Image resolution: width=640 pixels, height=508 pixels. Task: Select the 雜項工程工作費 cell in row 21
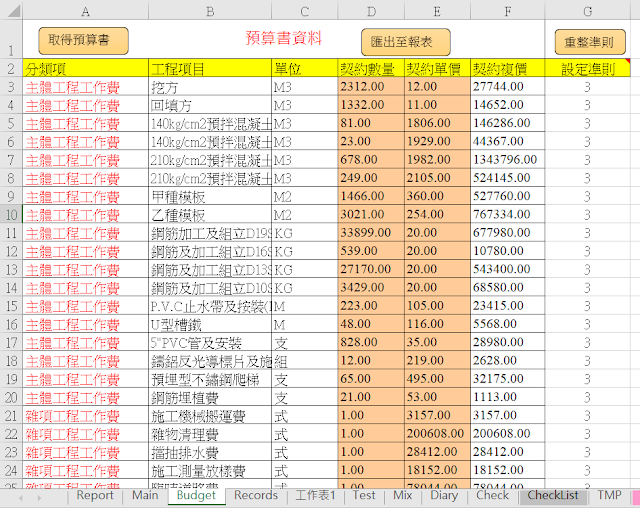tap(85, 416)
